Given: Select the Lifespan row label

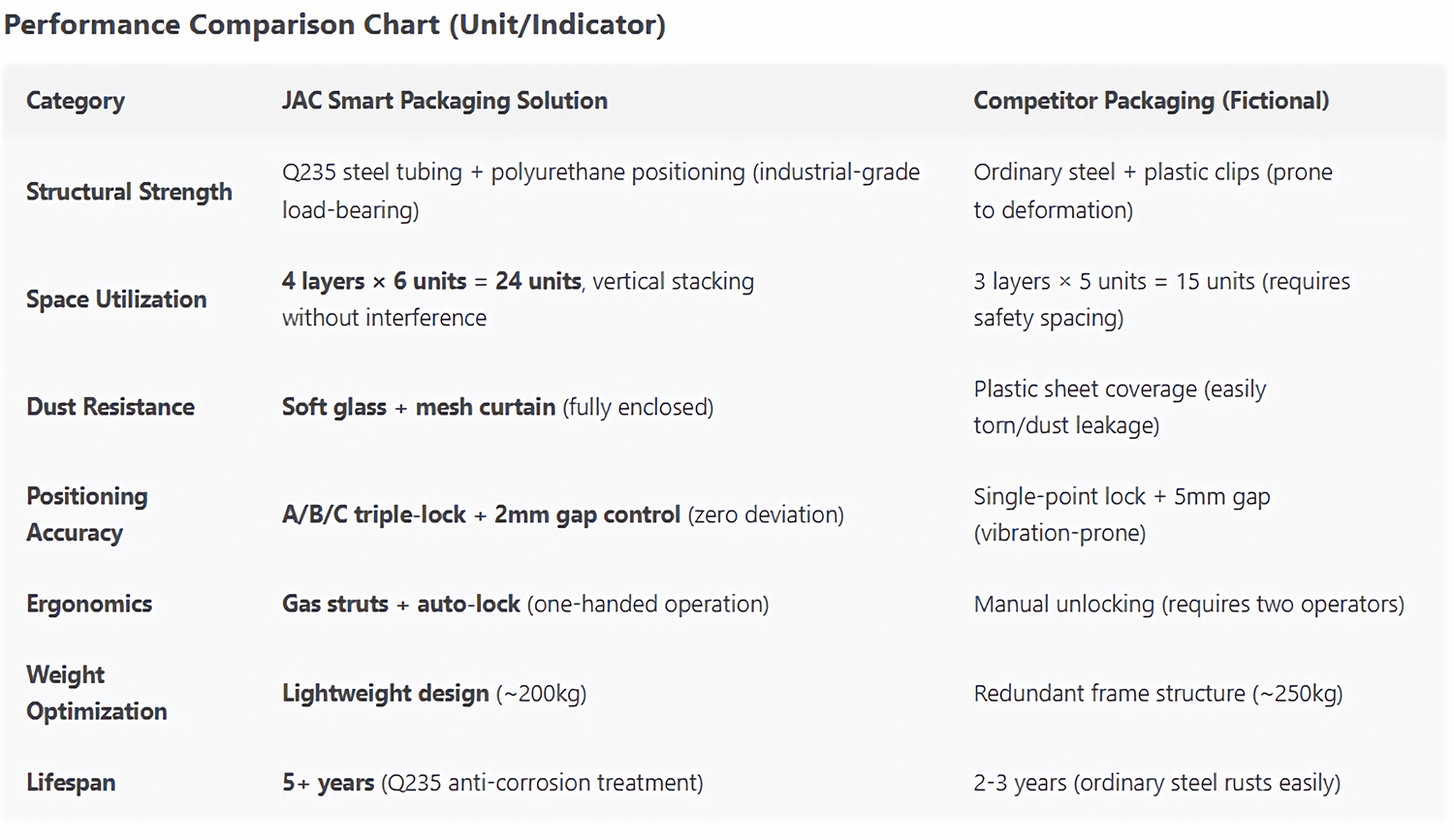Looking at the screenshot, I should (71, 783).
